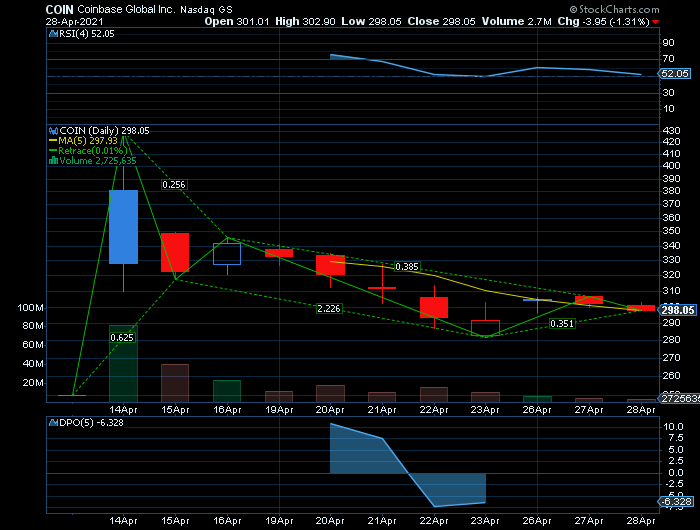Image resolution: width=700 pixels, height=530 pixels.
Task: Click the MA(5) 297.93 legend text
Action: click(x=88, y=141)
